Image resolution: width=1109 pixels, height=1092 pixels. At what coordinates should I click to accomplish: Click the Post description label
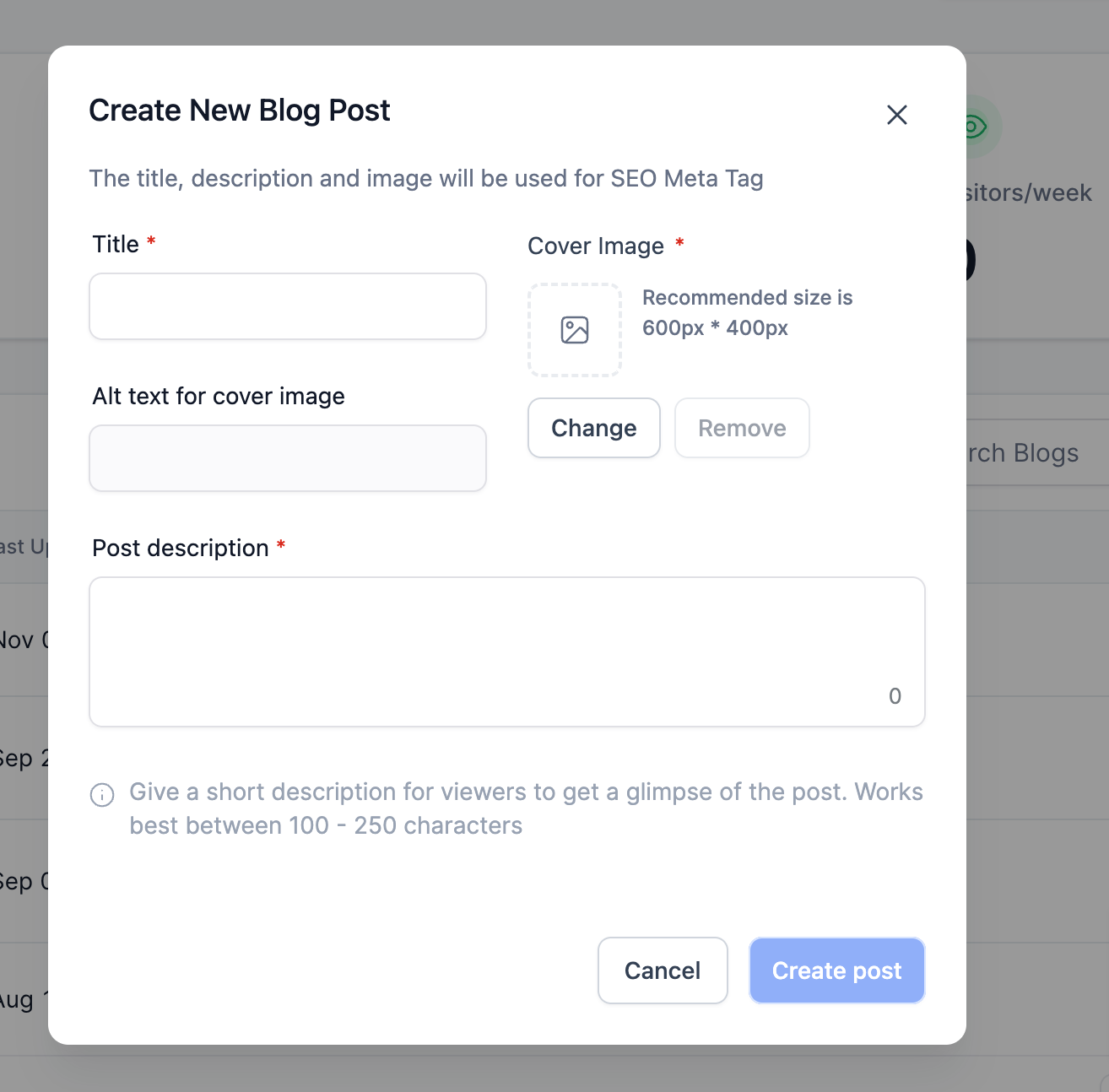click(180, 548)
